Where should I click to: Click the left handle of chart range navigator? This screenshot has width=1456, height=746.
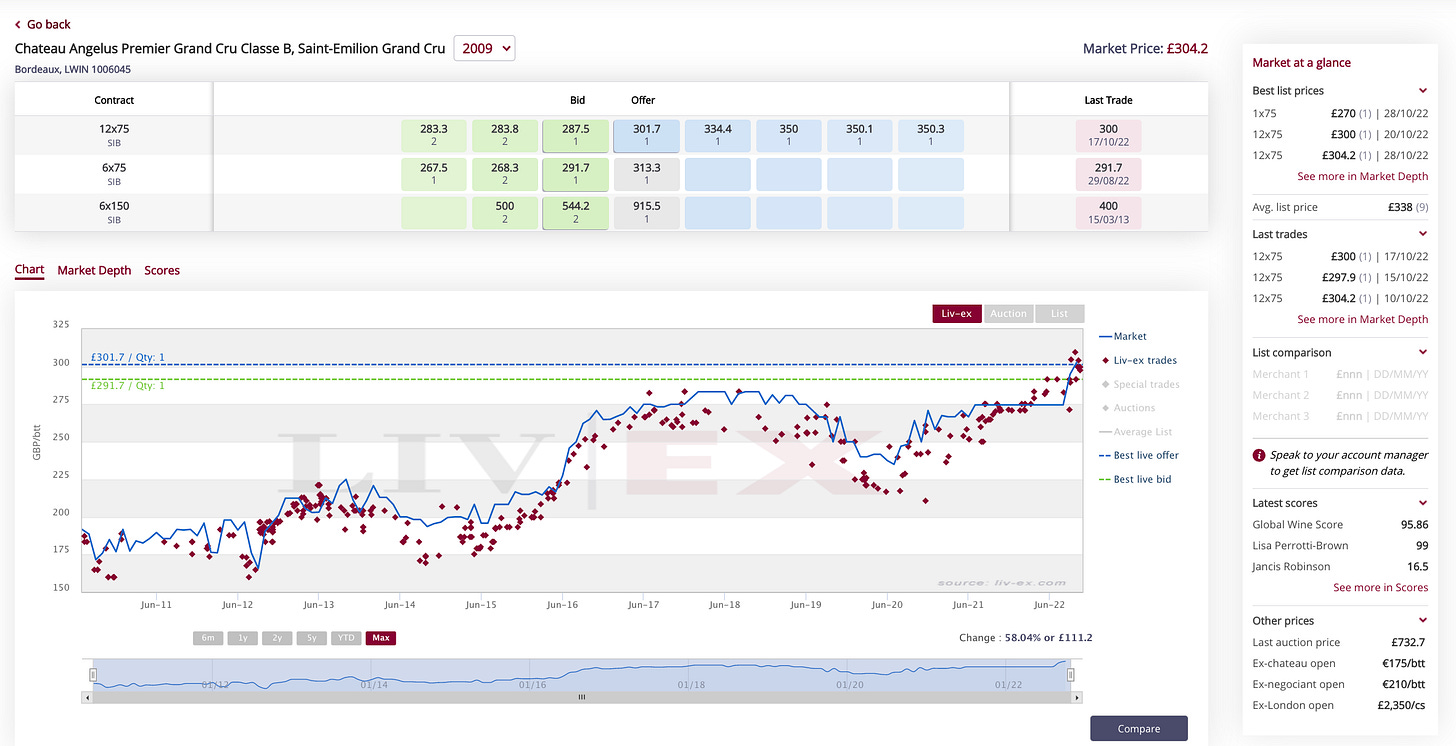pyautogui.click(x=92, y=675)
